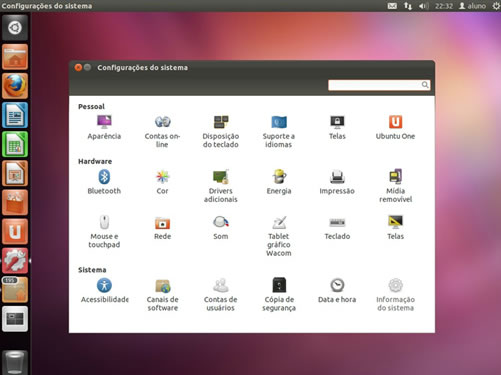Open the Ubuntu Dash home launcher
Viewport: 501px width, 375px height.
coord(15,28)
